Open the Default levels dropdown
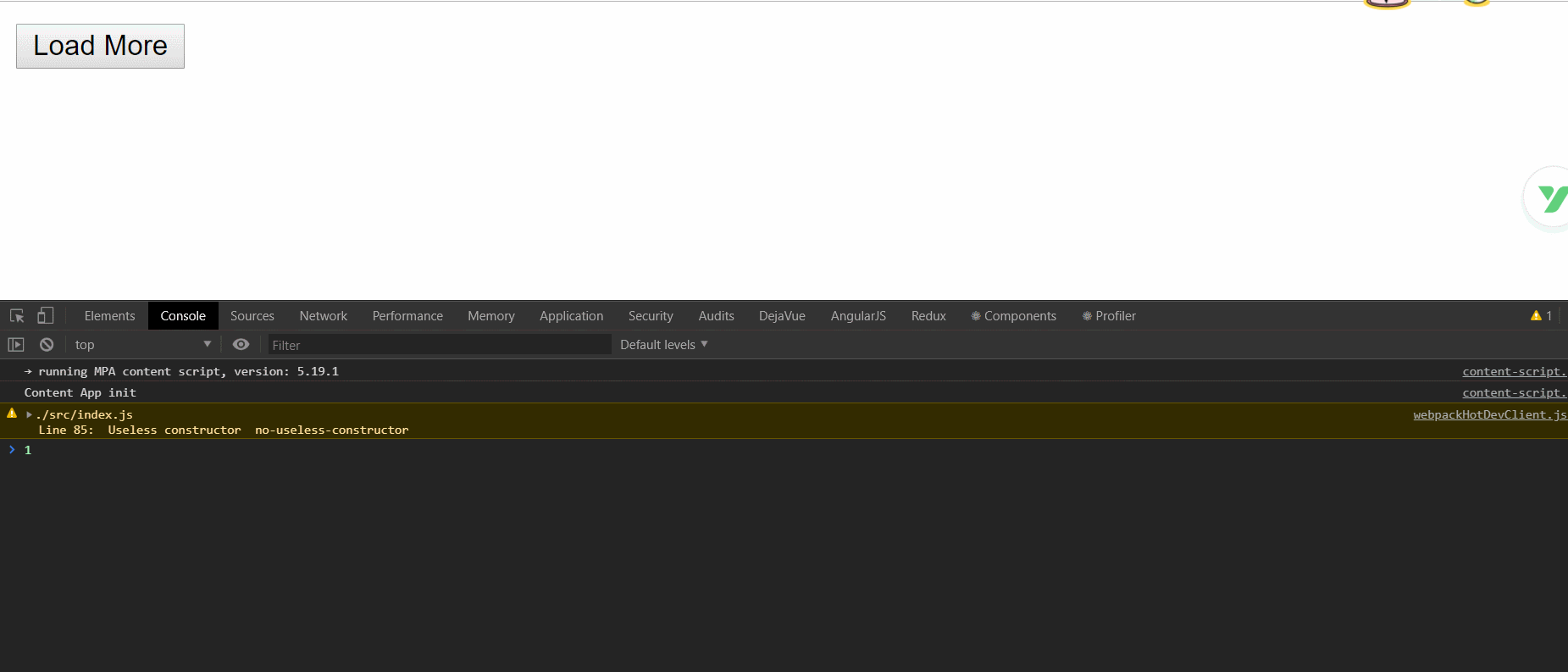This screenshot has width=1568, height=672. coord(664,345)
